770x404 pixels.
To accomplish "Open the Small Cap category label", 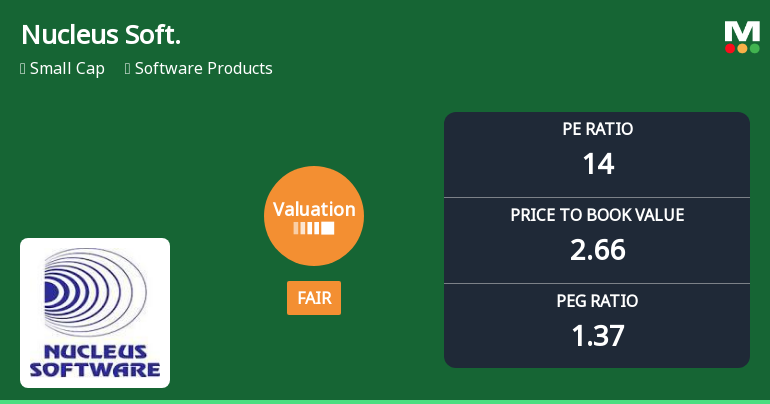I will point(67,69).
